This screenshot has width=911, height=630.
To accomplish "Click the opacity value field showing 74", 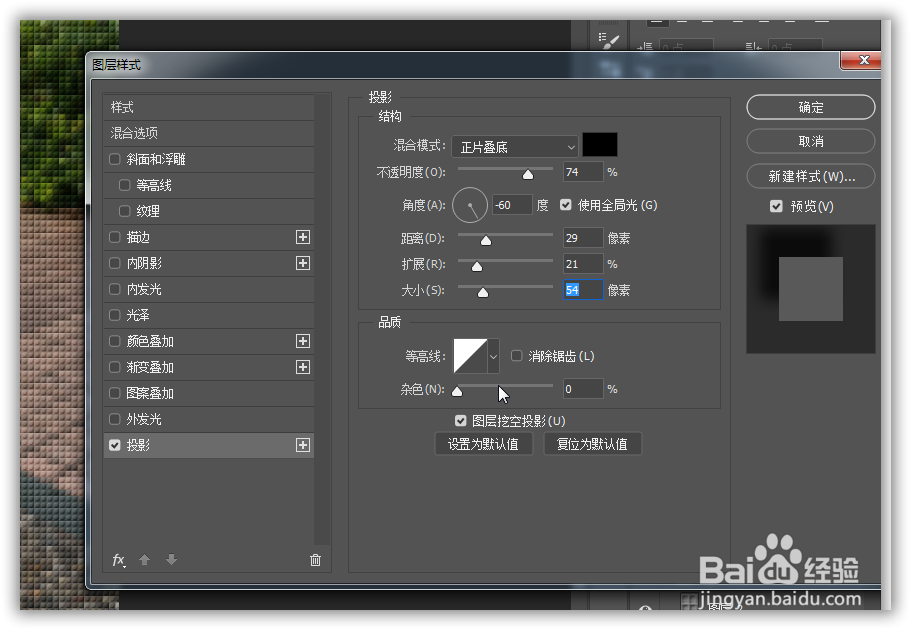I will point(583,172).
